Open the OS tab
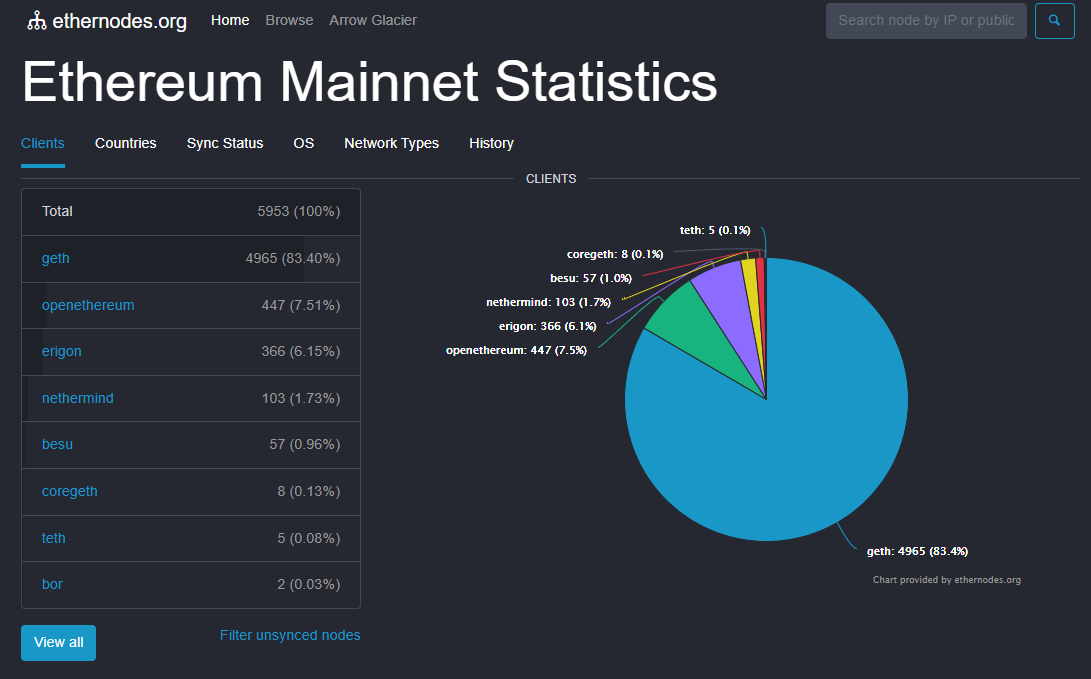1091x679 pixels. 303,143
